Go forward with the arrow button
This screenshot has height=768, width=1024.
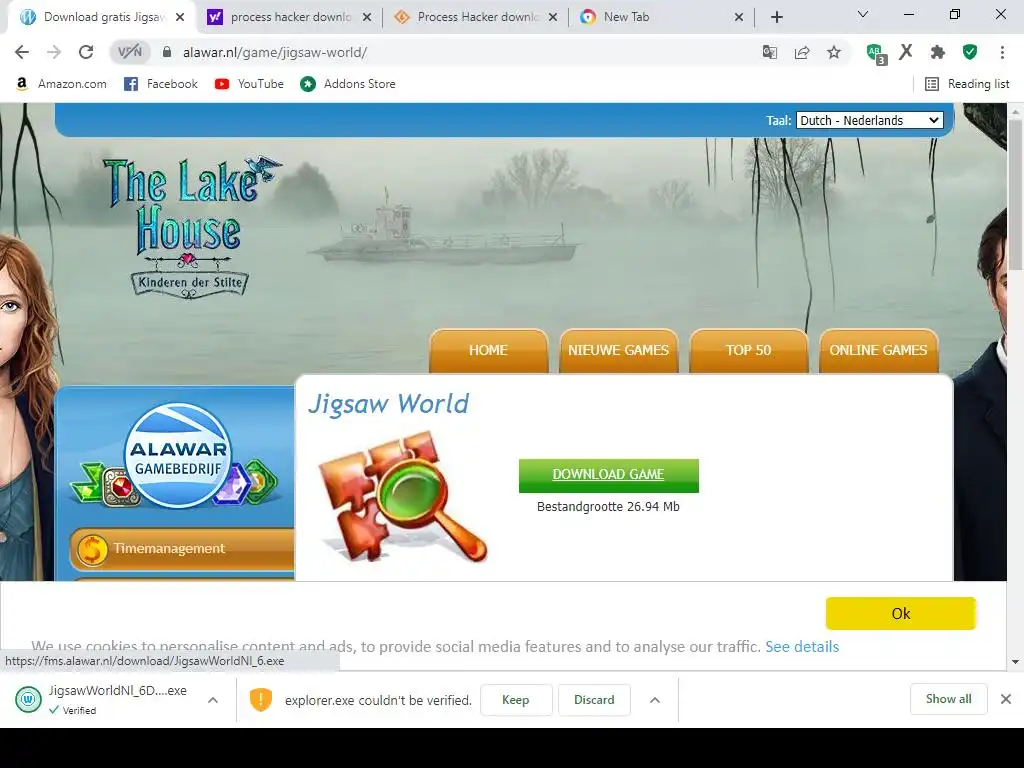pos(54,52)
